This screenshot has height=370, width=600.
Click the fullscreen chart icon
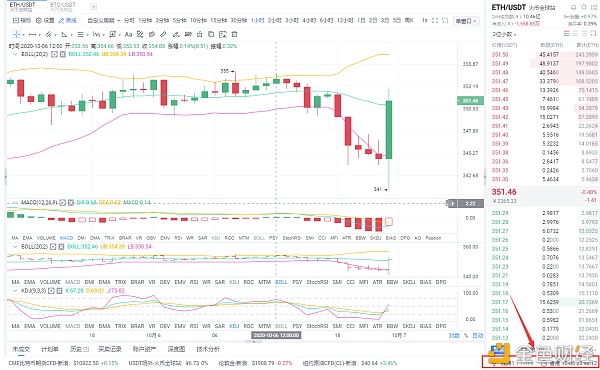(435, 20)
